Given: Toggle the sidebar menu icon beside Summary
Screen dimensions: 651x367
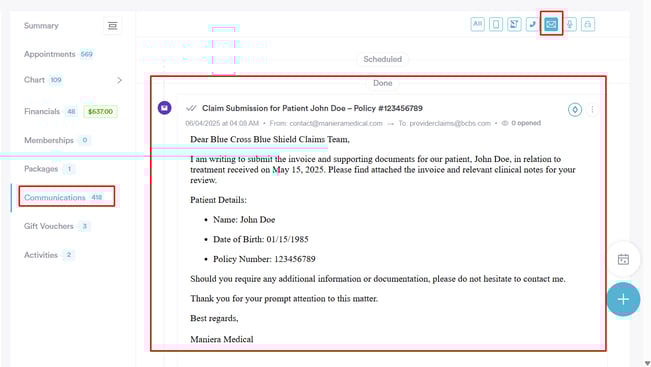Looking at the screenshot, I should point(113,26).
